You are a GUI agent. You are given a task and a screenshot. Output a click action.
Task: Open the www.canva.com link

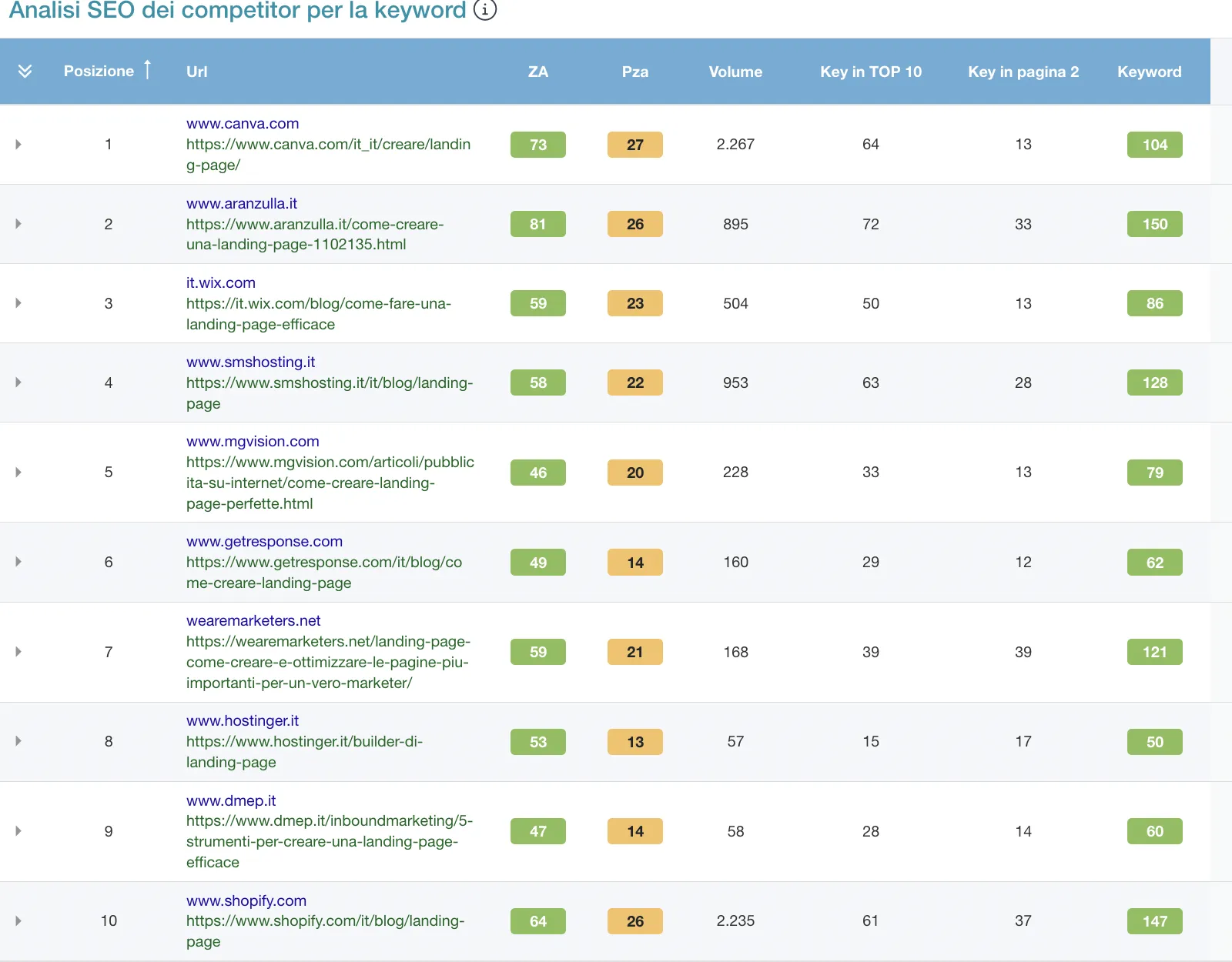[243, 123]
